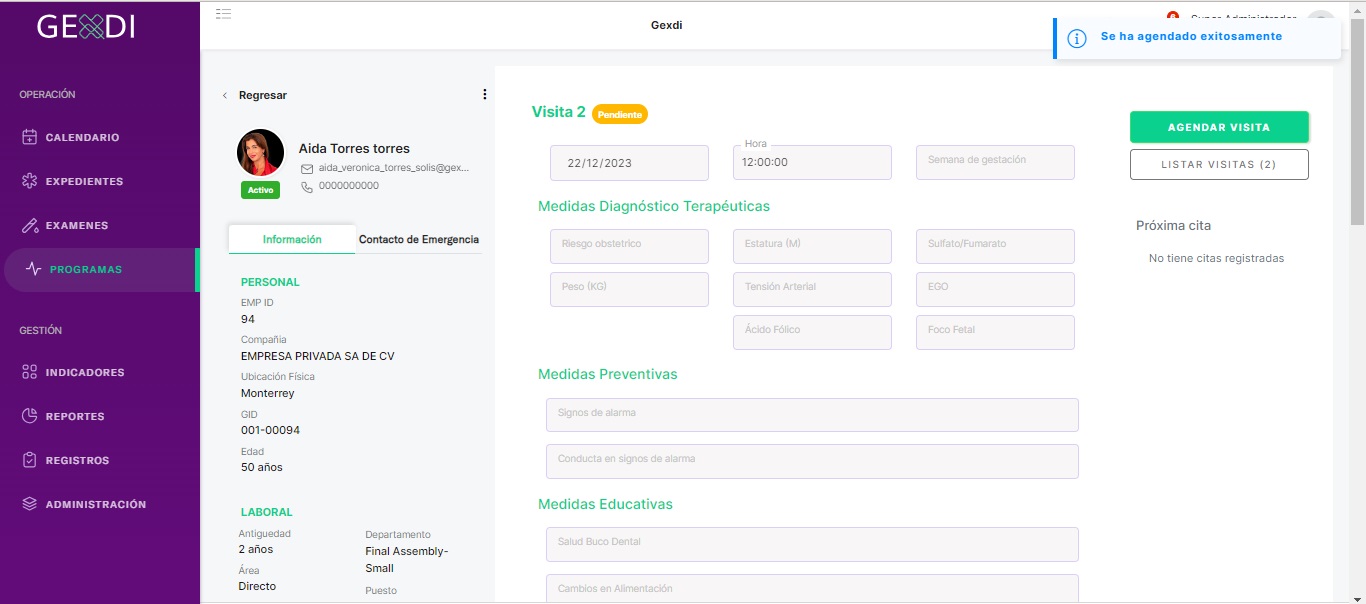Click the email envelope icon

tap(307, 168)
